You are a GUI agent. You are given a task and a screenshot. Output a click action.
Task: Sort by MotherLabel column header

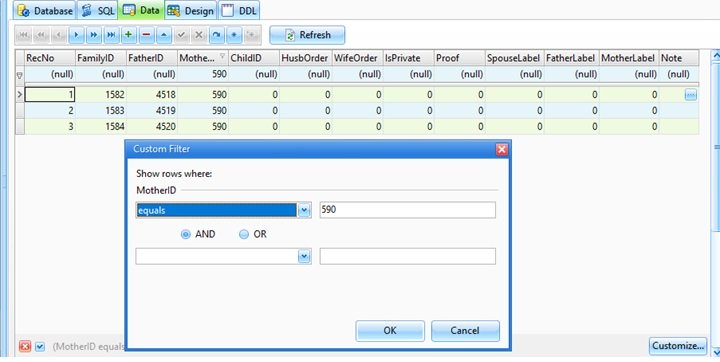point(629,58)
